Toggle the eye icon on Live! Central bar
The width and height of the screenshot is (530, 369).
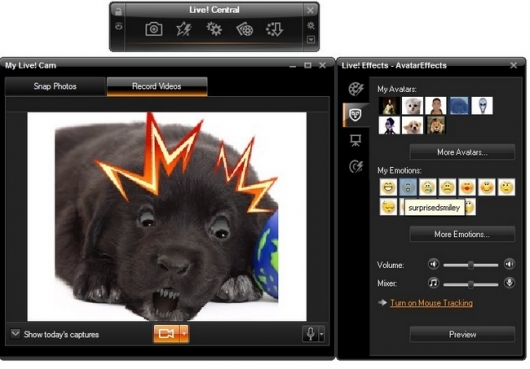pyautogui.click(x=118, y=26)
